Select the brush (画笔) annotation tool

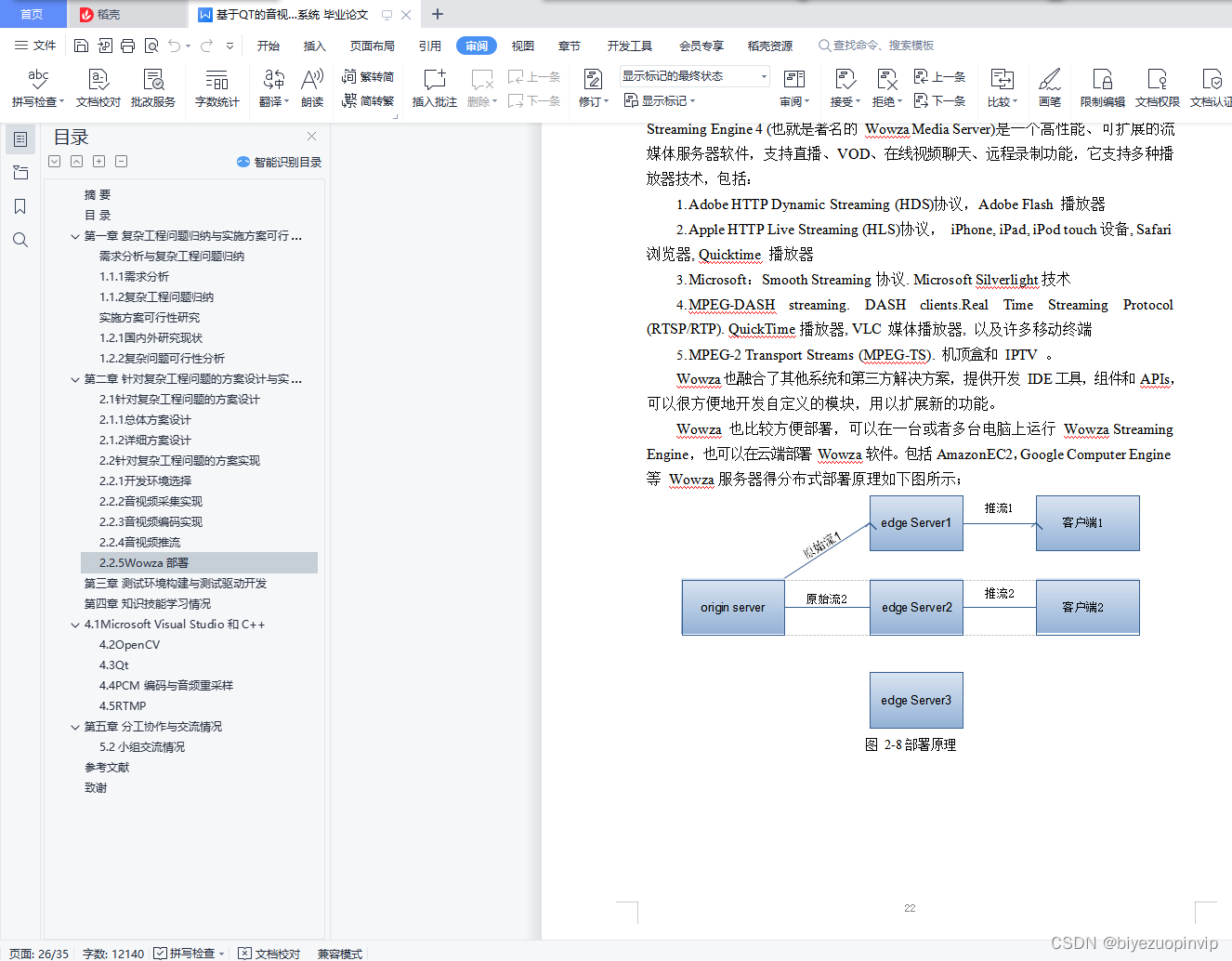[x=1049, y=87]
